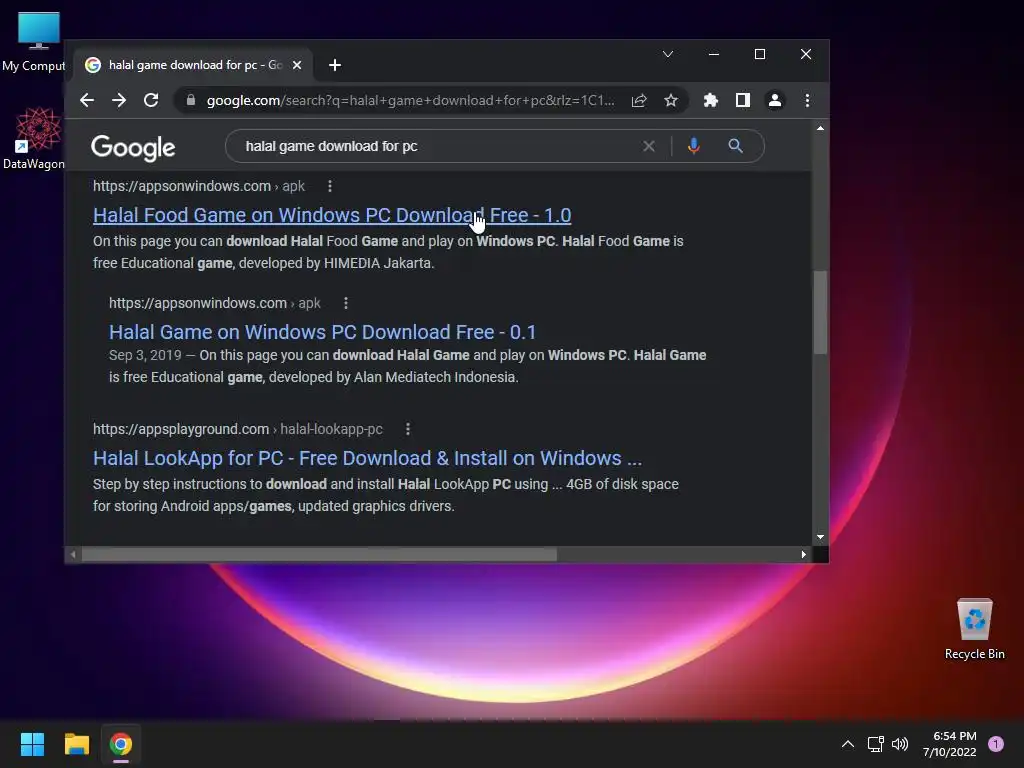Click the browser forward arrow
1024x768 pixels.
[119, 100]
